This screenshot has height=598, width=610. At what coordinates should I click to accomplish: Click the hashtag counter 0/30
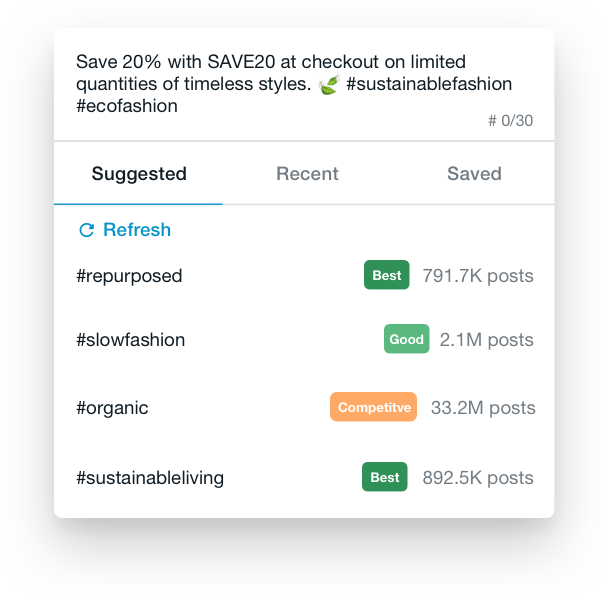511,121
